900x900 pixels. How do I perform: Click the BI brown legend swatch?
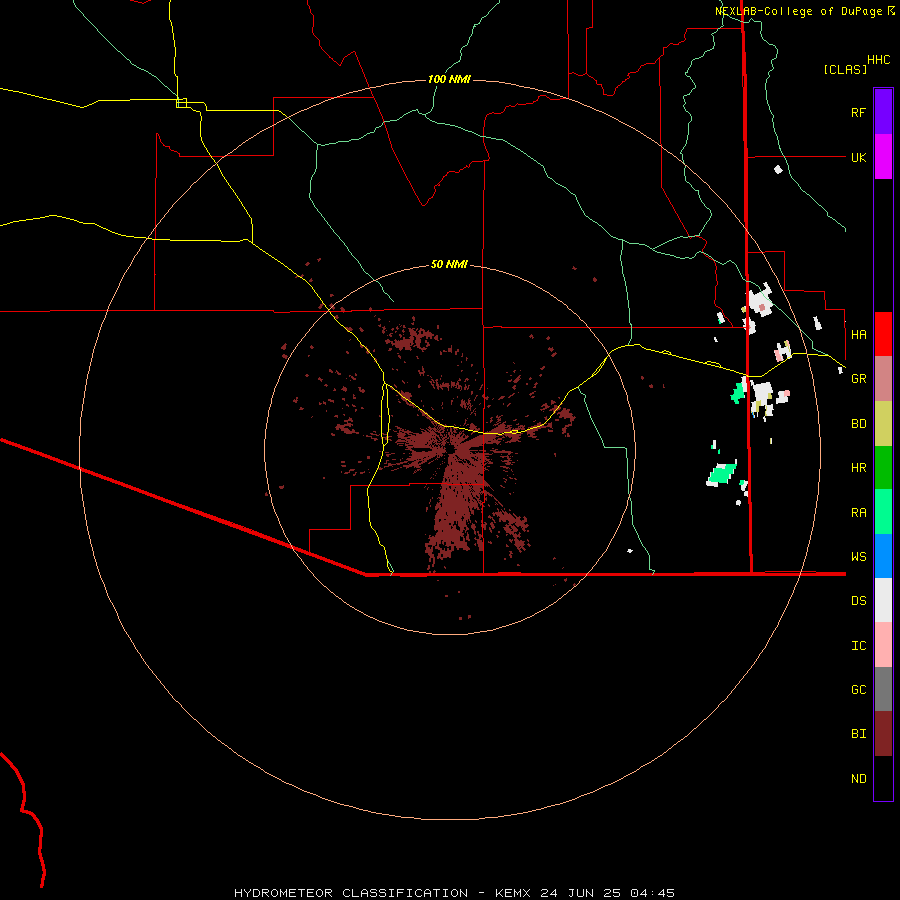883,734
